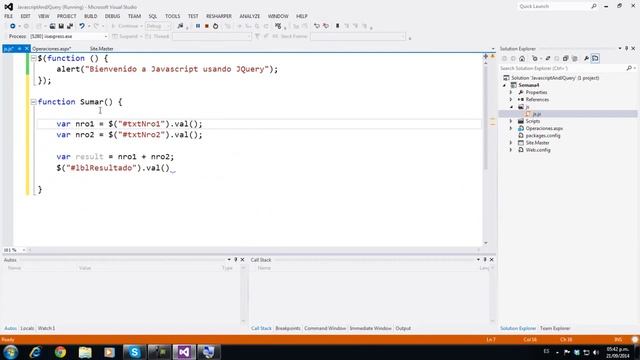The height and width of the screenshot is (360, 640).
Task: Click the Visual Studio taskbar icon
Action: point(184,352)
